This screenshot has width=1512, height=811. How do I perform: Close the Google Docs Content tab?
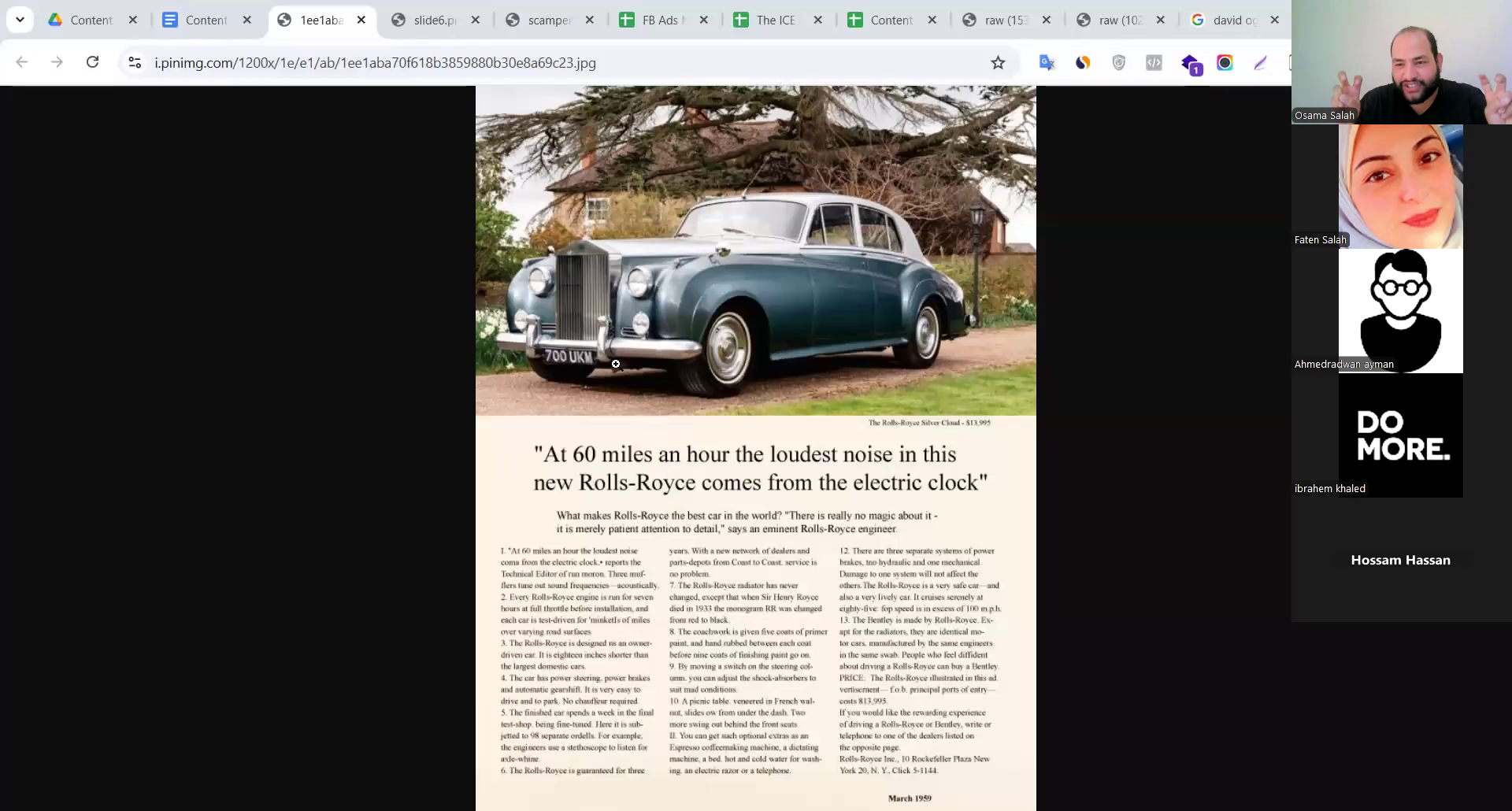tap(247, 20)
